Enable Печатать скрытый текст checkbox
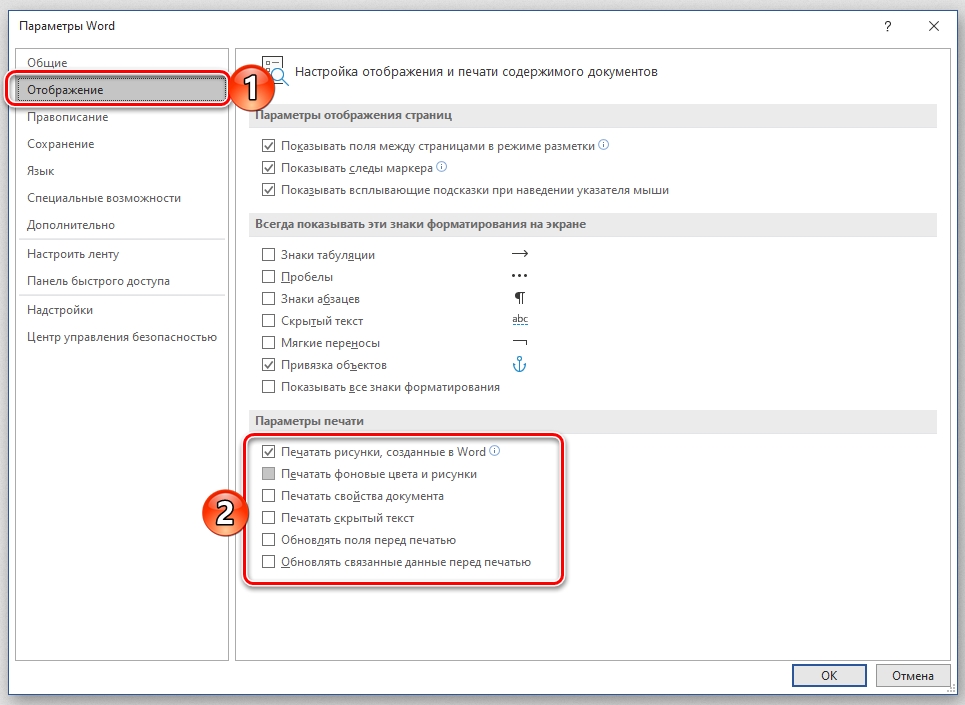Viewport: 965px width, 705px height. 268,518
